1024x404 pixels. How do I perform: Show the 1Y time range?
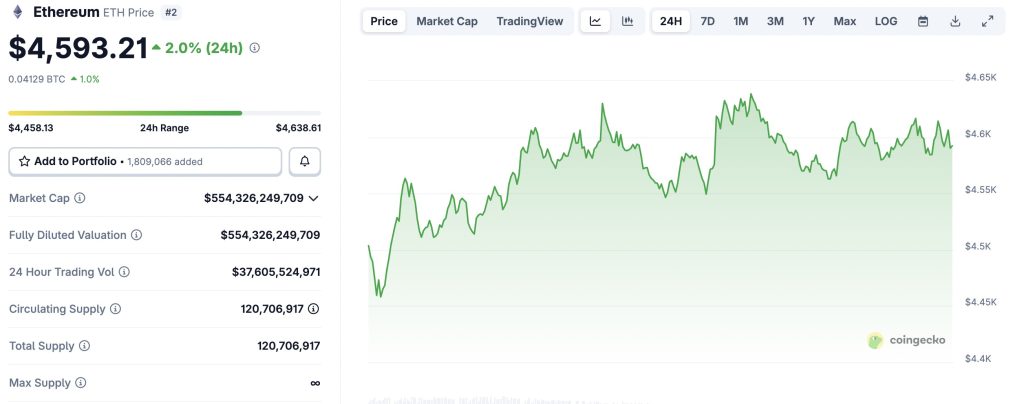click(808, 21)
